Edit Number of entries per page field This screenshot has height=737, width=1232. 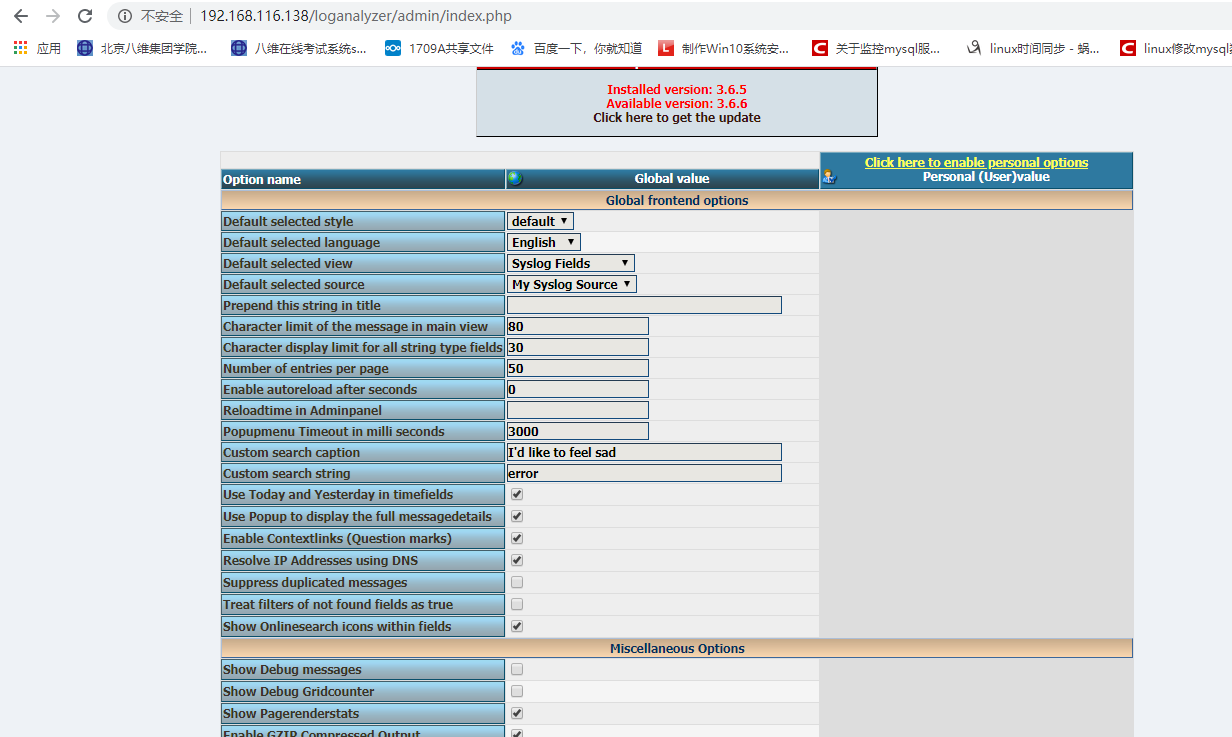[x=578, y=368]
